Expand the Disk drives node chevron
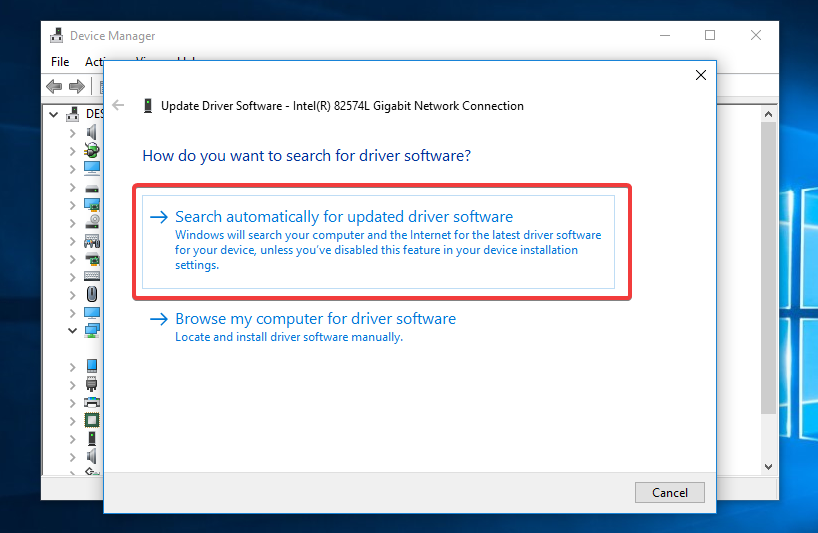818x533 pixels. [73, 187]
